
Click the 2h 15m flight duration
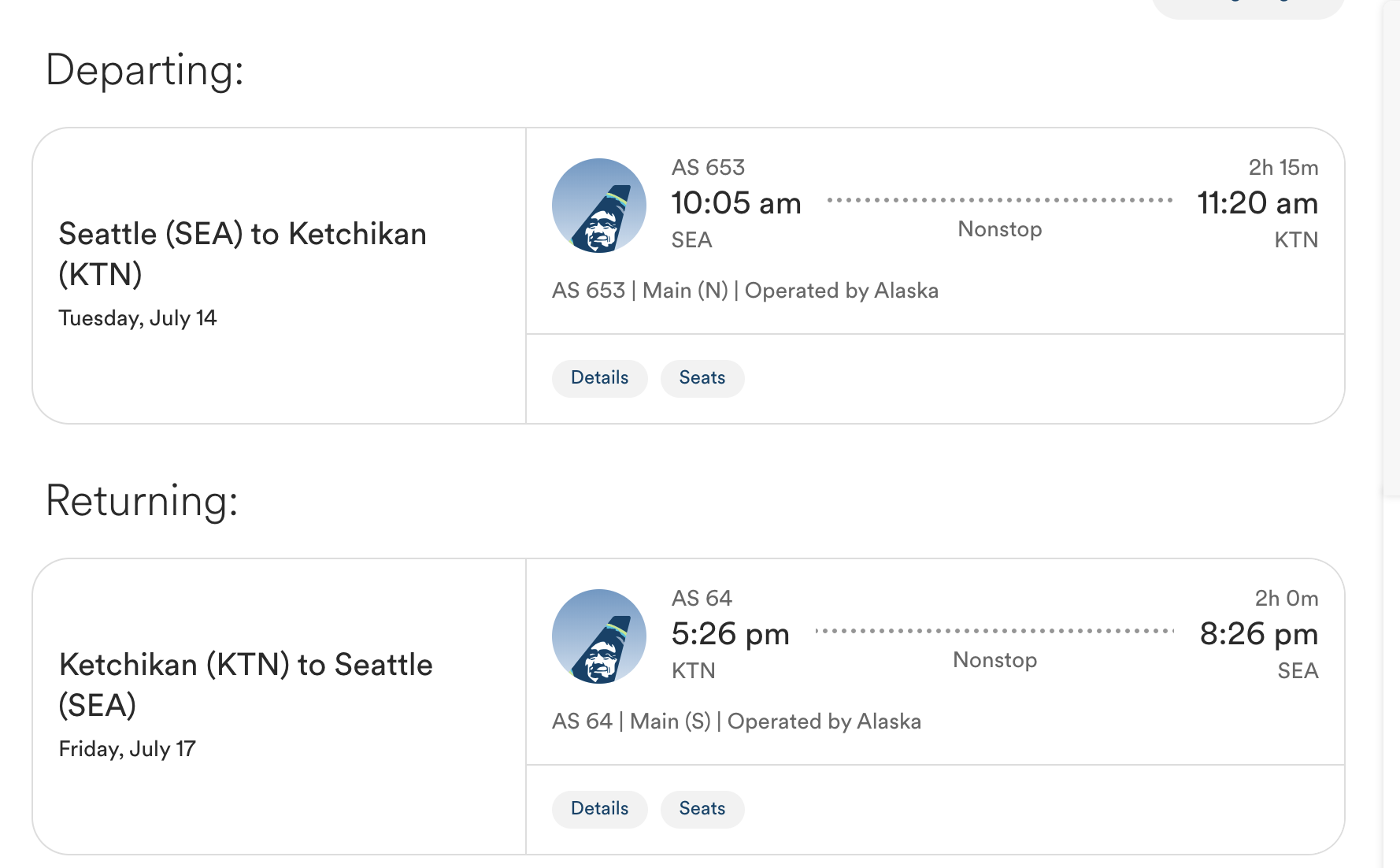(x=1283, y=168)
